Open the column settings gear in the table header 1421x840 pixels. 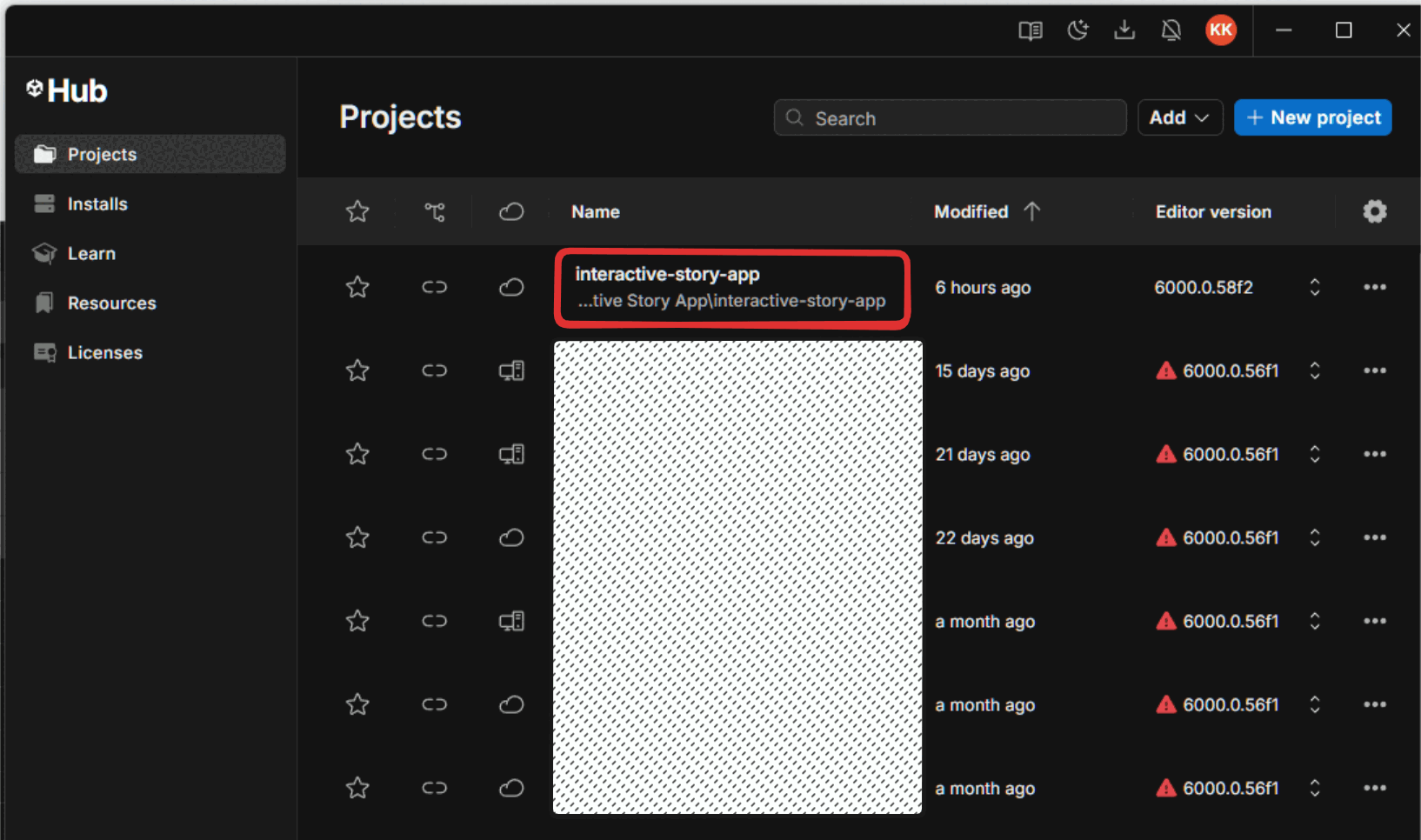(x=1375, y=211)
